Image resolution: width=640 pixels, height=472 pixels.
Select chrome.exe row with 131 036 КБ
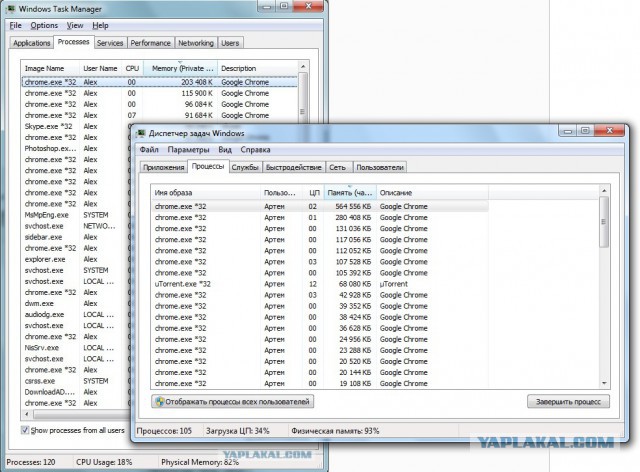click(x=320, y=229)
